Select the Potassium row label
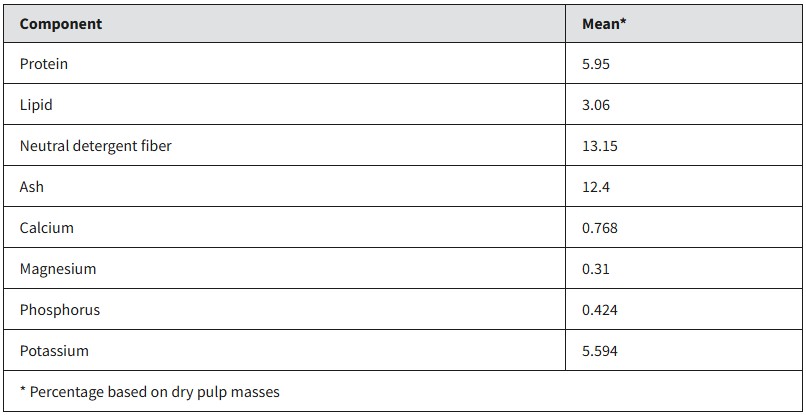 pos(54,351)
